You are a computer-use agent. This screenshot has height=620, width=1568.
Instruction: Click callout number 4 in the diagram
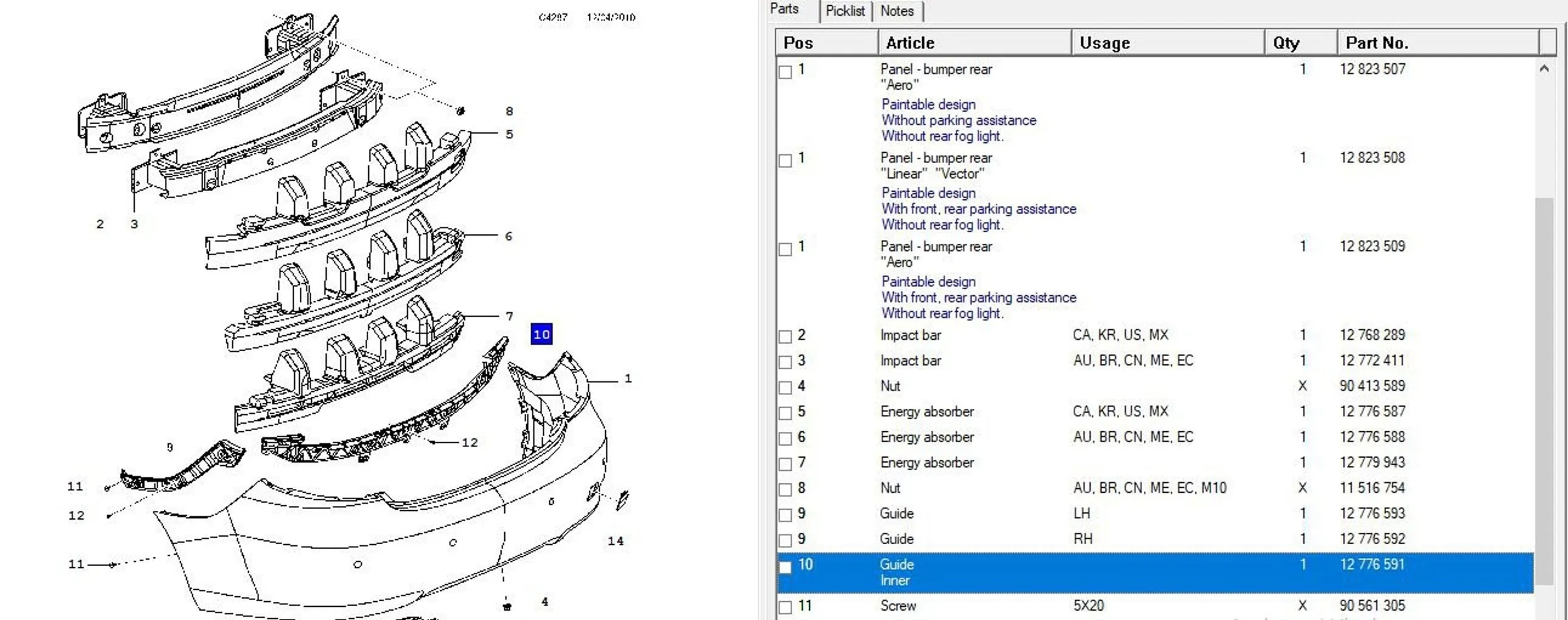(x=544, y=602)
